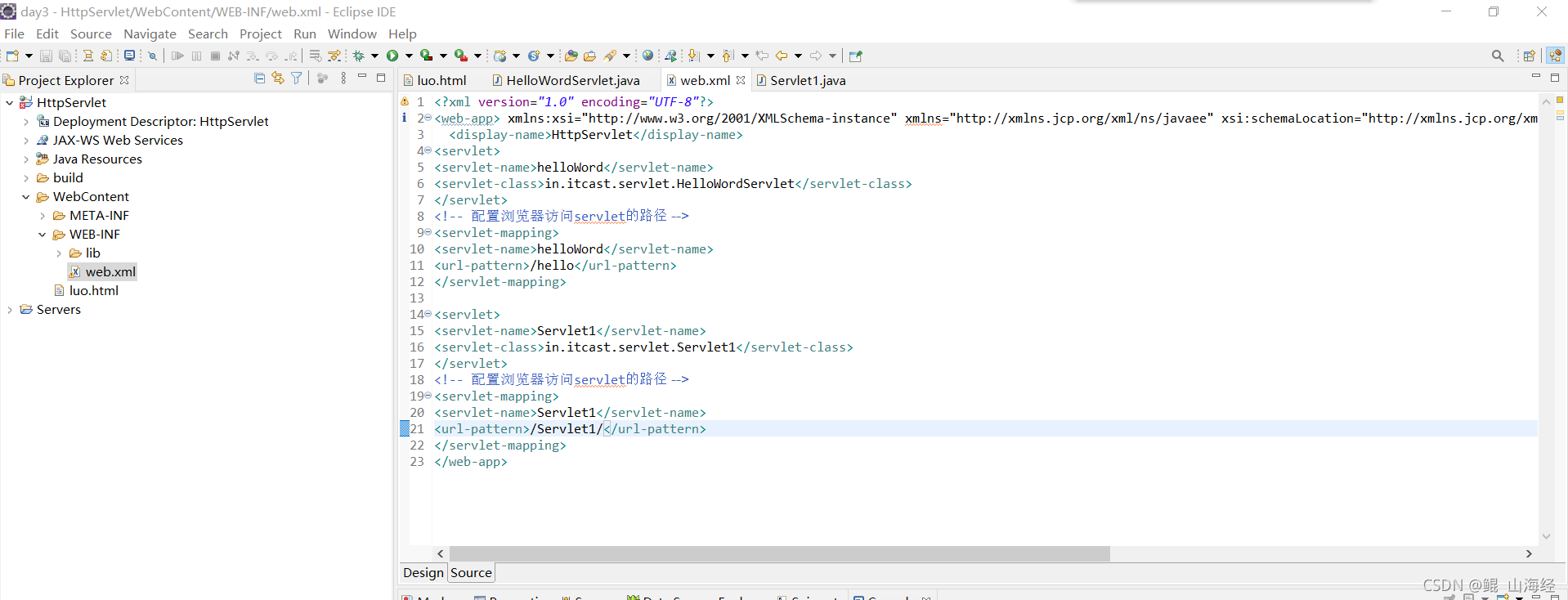The image size is (1568, 600).
Task: Click the Back navigation arrow icon
Action: click(782, 56)
